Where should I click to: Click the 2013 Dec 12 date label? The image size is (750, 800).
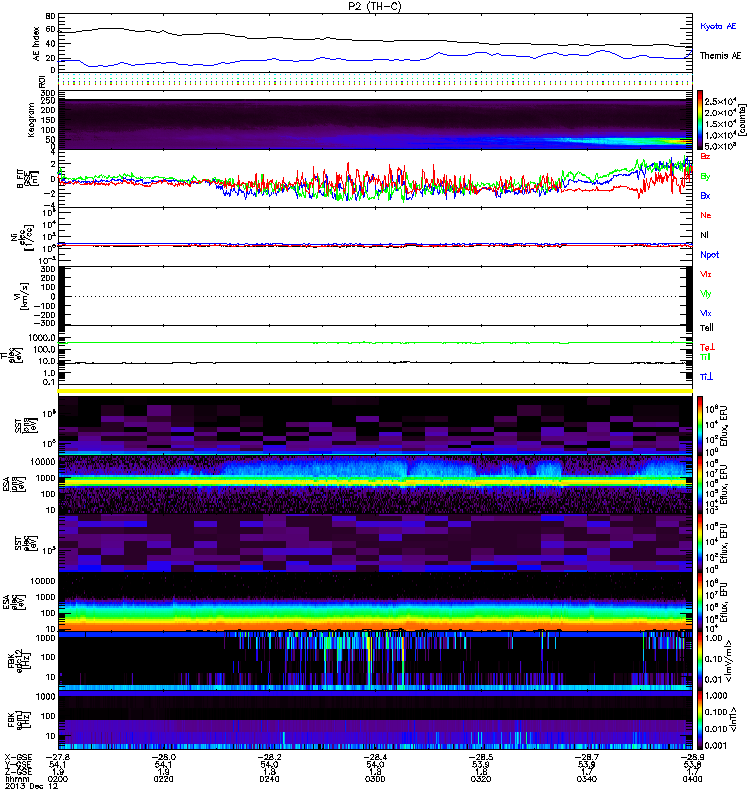tap(31, 786)
